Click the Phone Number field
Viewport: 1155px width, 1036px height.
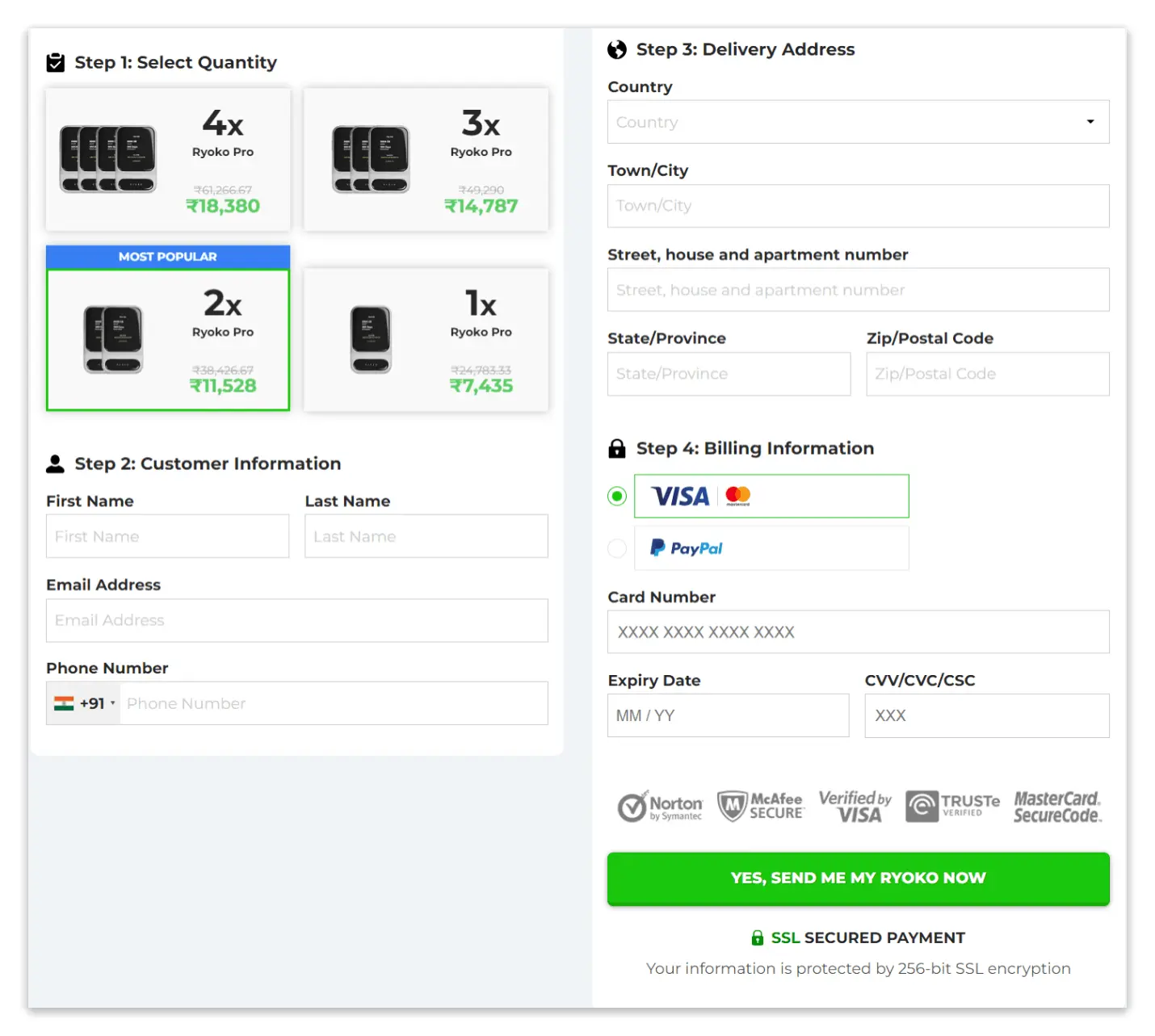pyautogui.click(x=334, y=703)
